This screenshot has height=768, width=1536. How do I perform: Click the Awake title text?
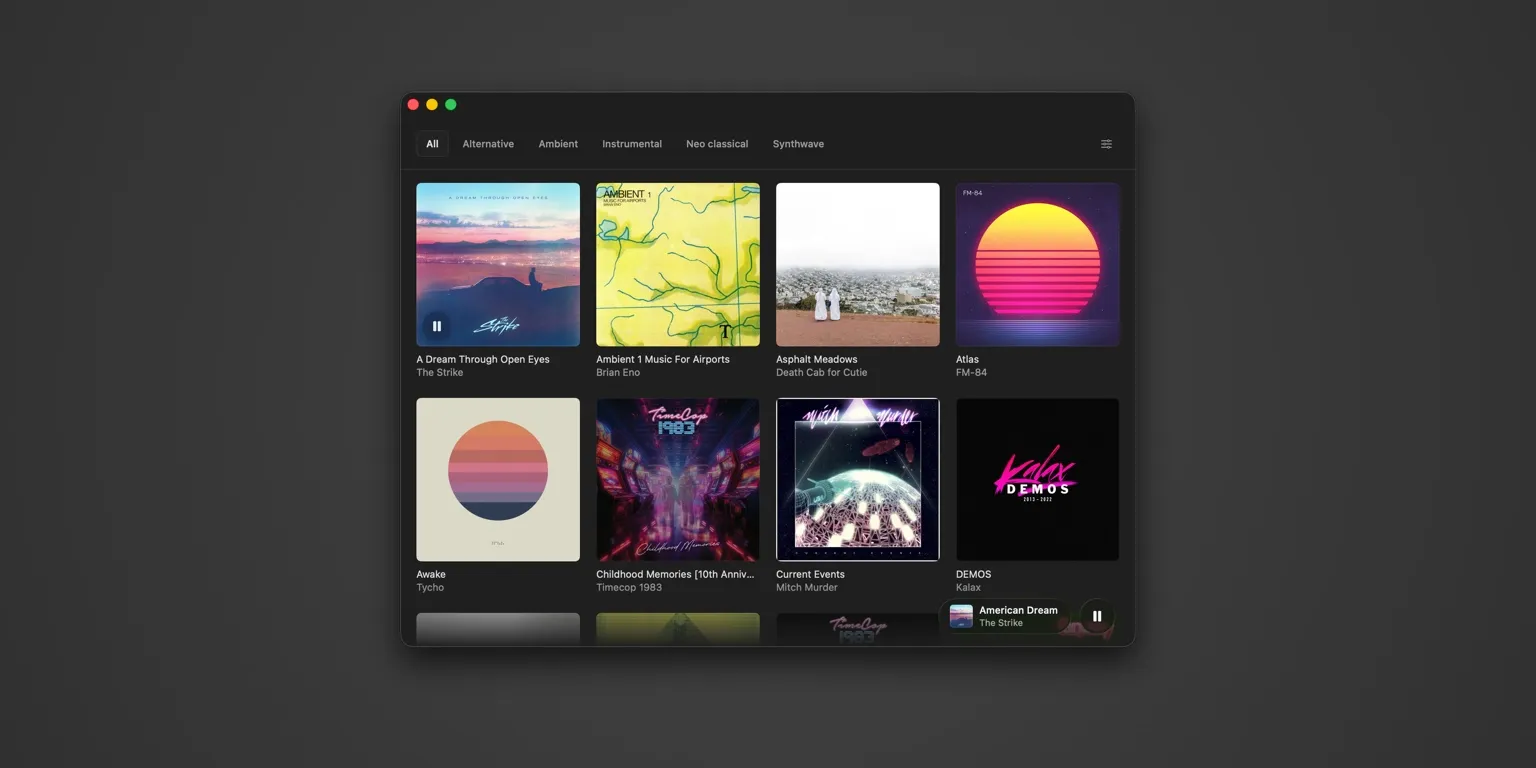coord(431,574)
